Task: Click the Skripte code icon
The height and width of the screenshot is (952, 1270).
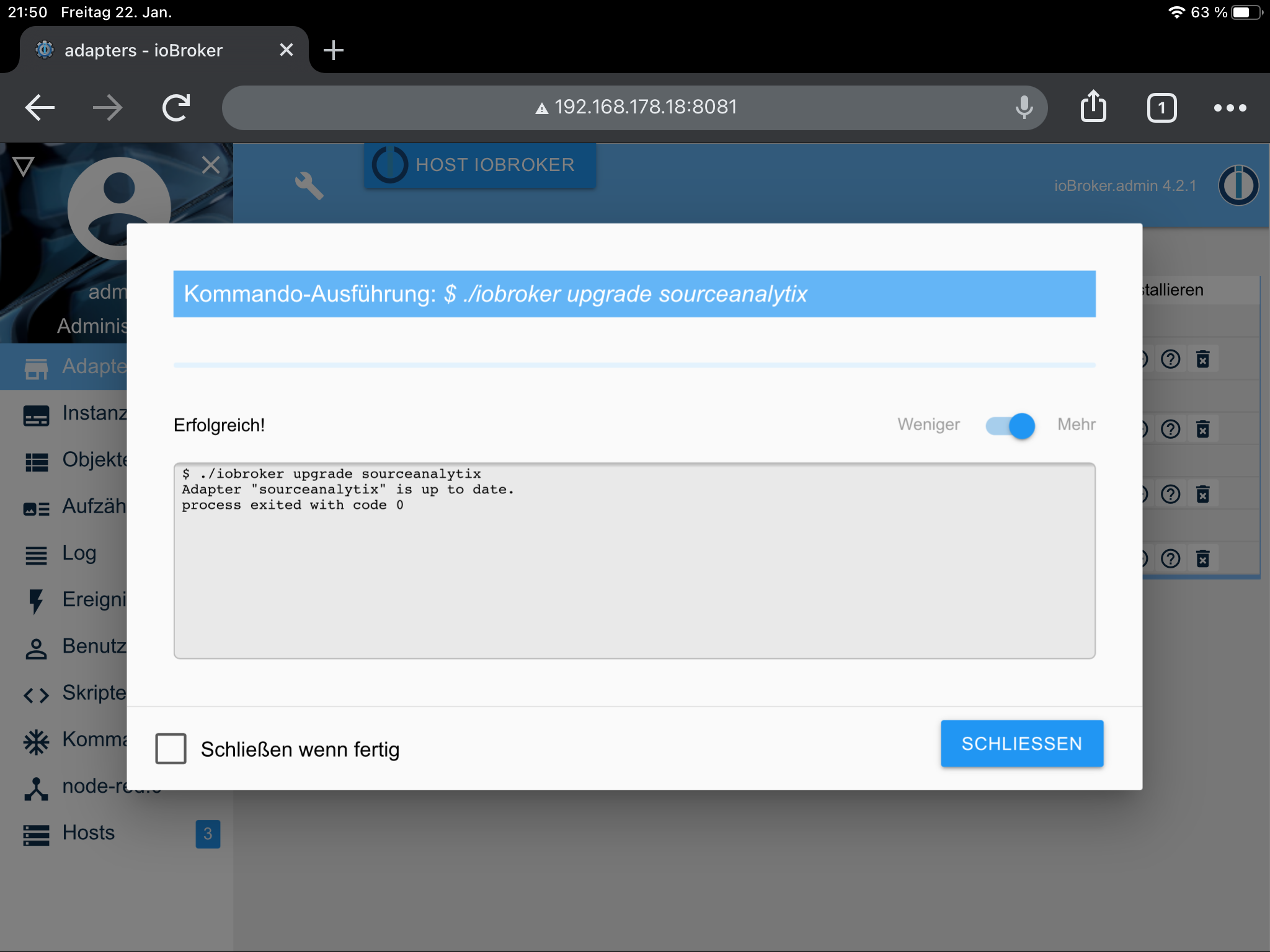Action: click(36, 695)
